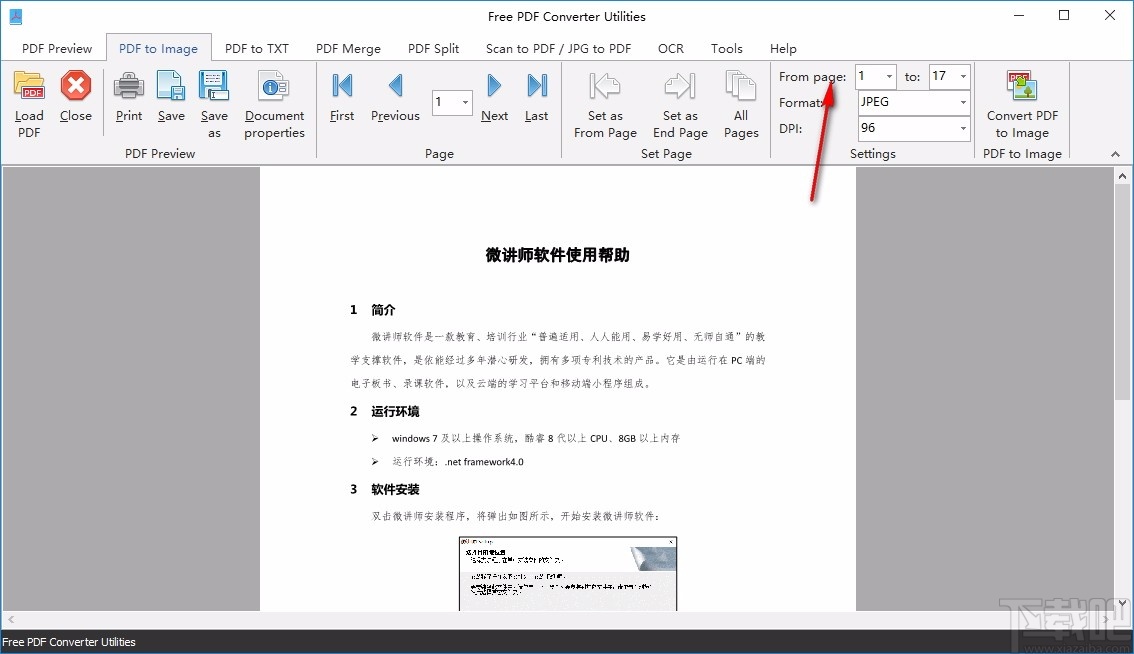Click Set as End Page
Viewport: 1134px width, 654px height.
679,100
